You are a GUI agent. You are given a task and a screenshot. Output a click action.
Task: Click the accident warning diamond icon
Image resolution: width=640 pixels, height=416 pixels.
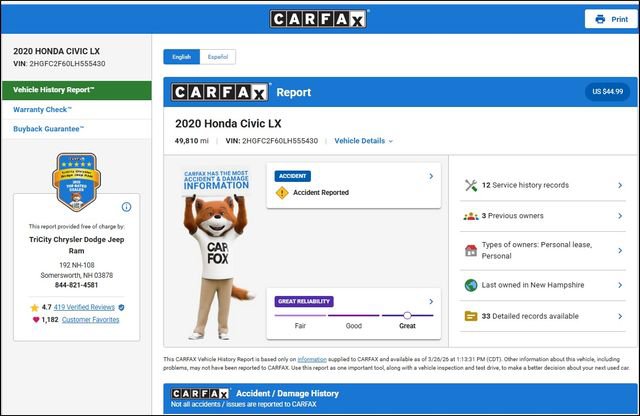tap(282, 192)
